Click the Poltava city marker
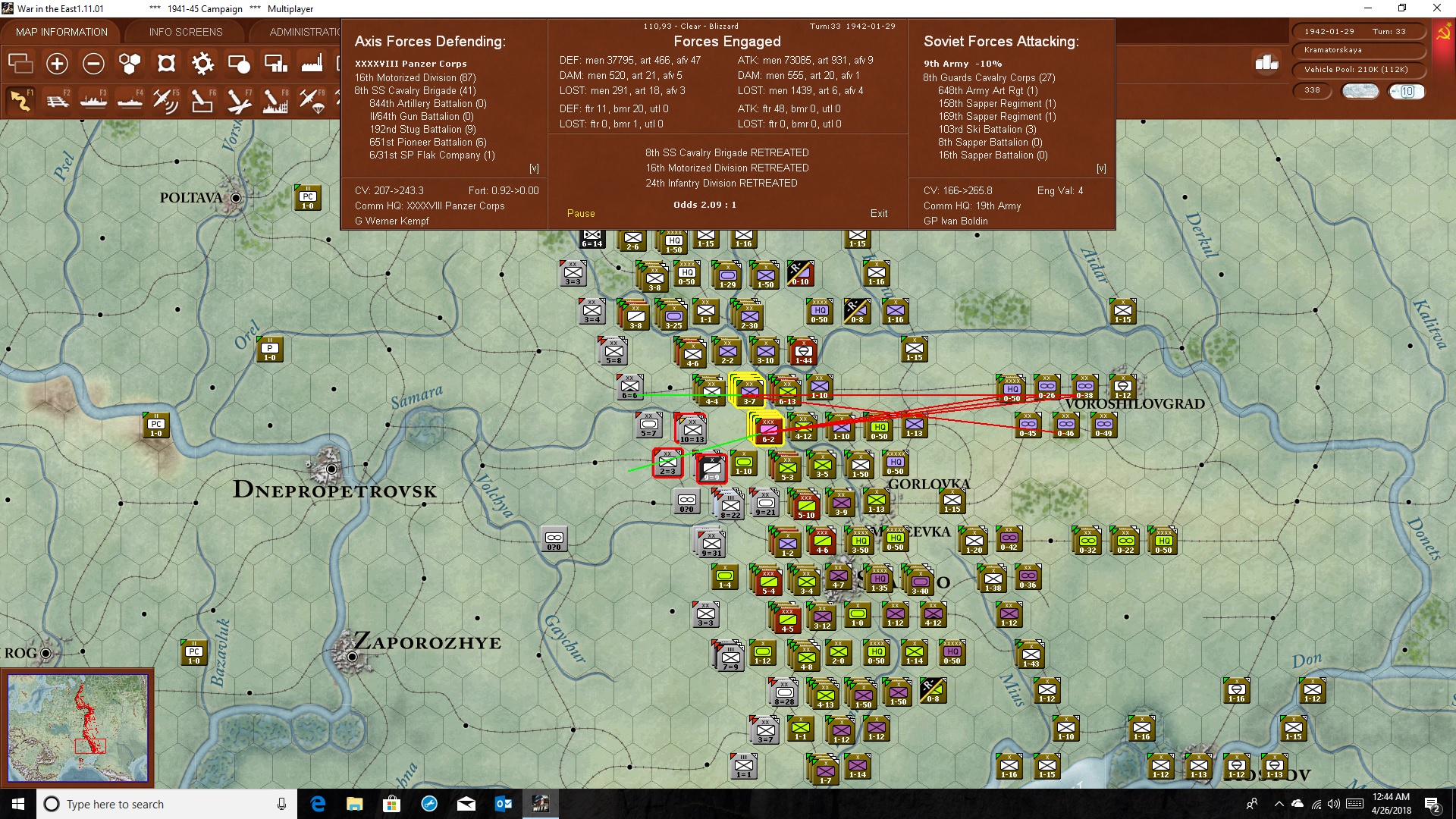Viewport: 1456px width, 819px height. tap(236, 198)
